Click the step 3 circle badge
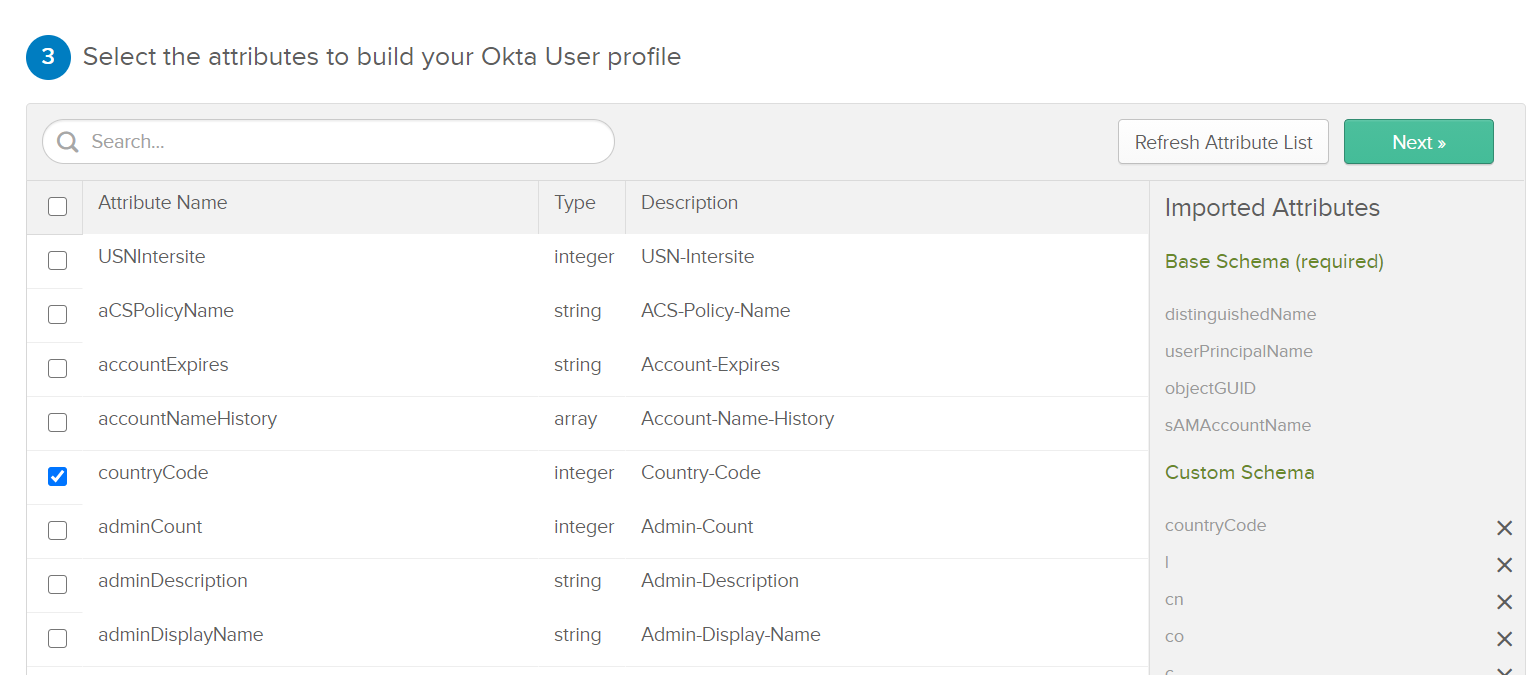This screenshot has height=675, width=1531. (x=48, y=57)
